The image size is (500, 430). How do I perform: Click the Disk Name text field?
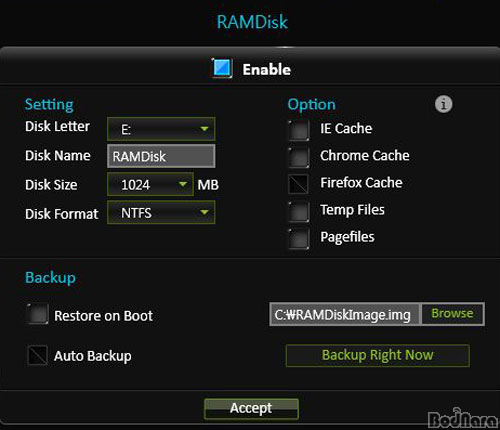(x=161, y=156)
